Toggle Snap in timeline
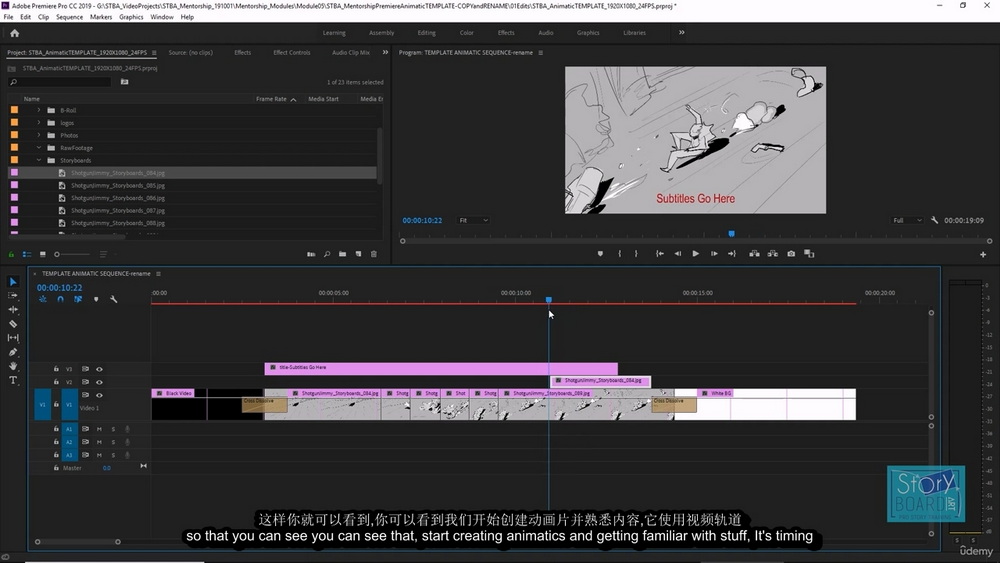This screenshot has height=563, width=1000. pos(61,299)
